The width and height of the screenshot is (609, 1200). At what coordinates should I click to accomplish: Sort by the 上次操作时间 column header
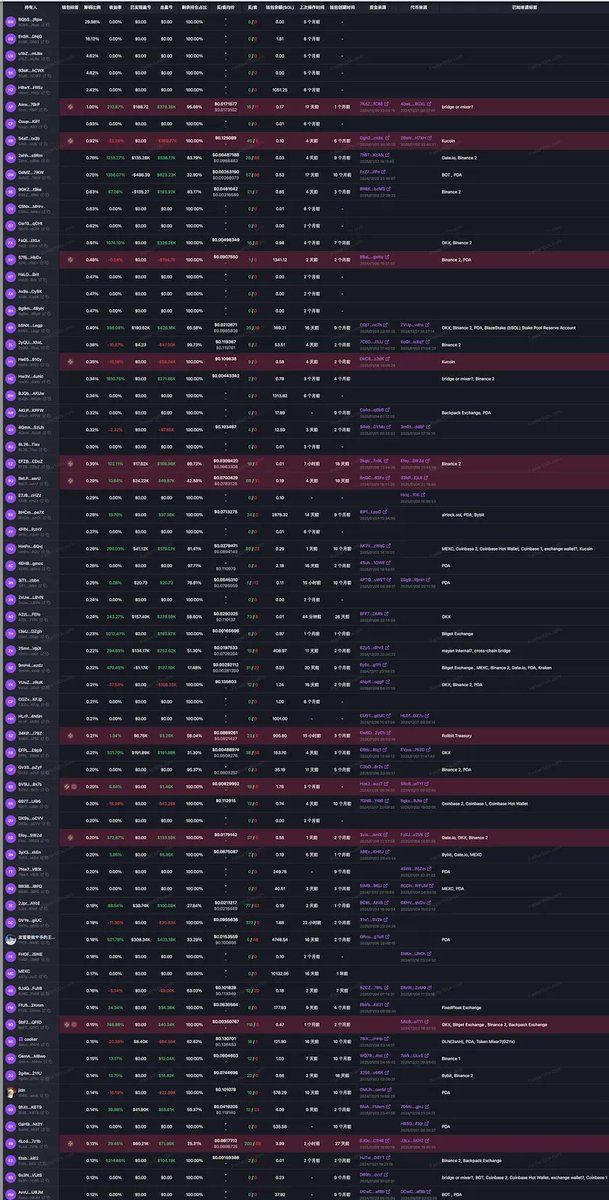click(x=310, y=6)
